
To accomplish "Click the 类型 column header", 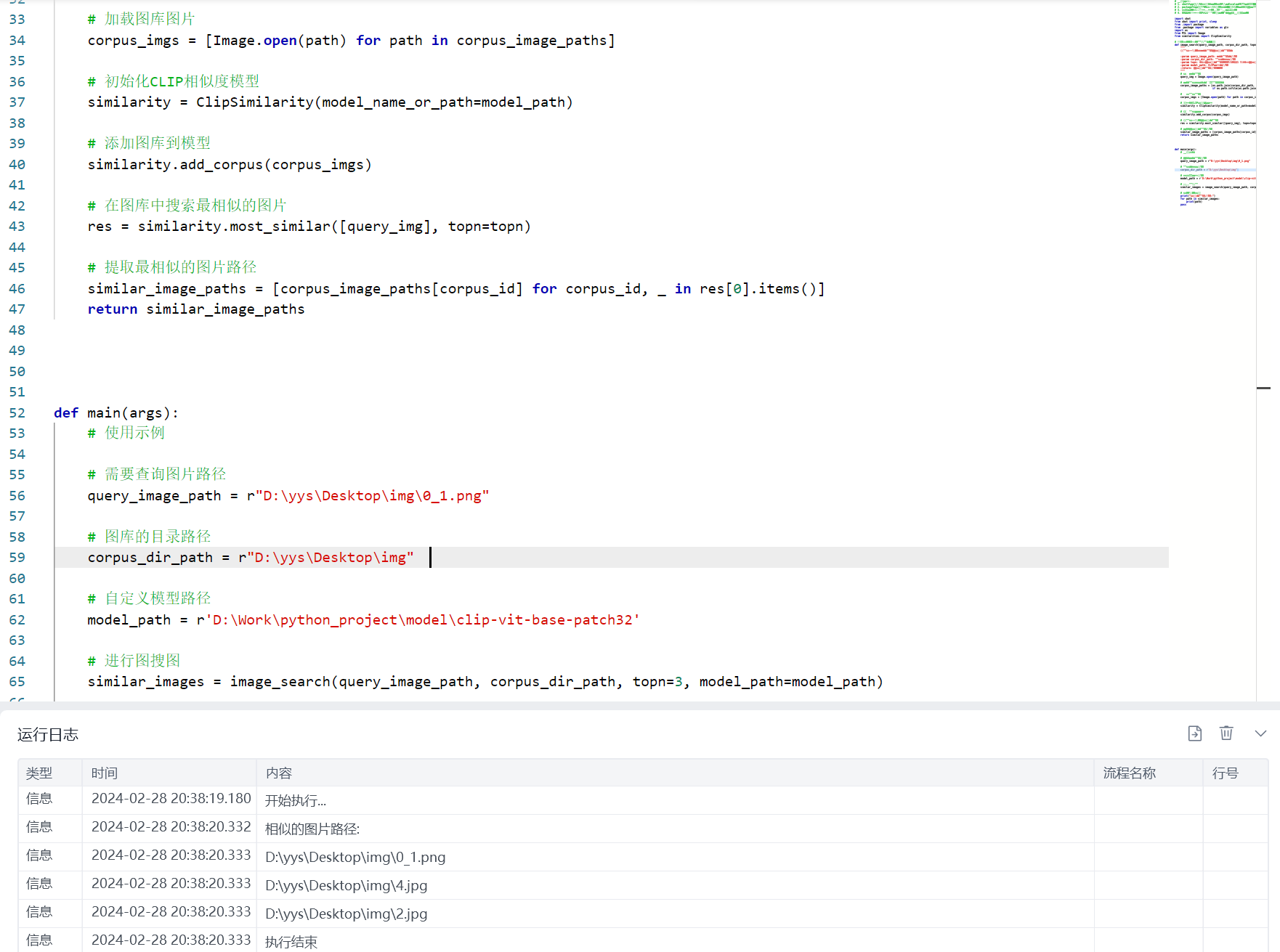I will tap(39, 773).
